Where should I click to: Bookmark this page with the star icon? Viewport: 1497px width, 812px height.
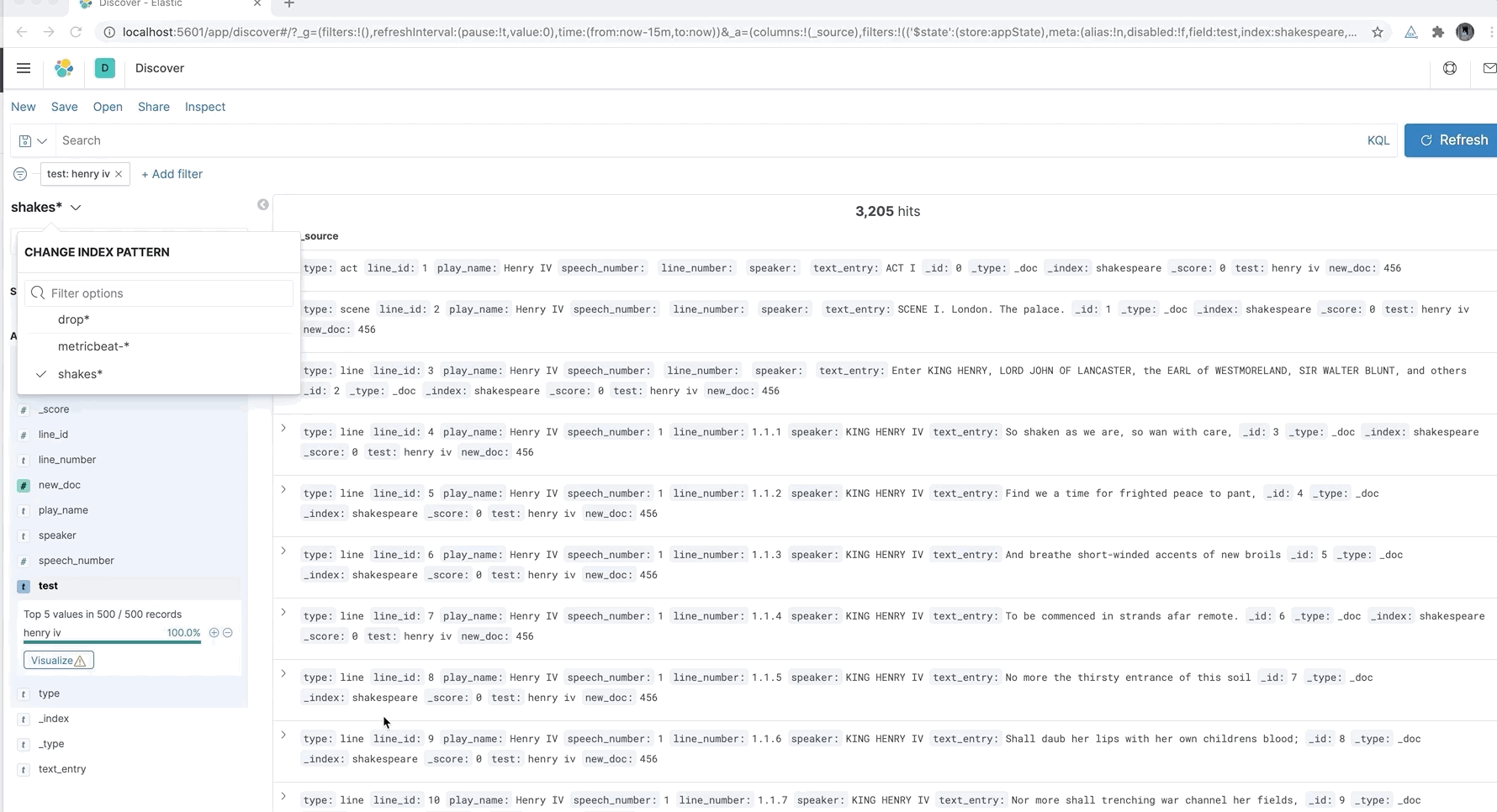pos(1377,32)
